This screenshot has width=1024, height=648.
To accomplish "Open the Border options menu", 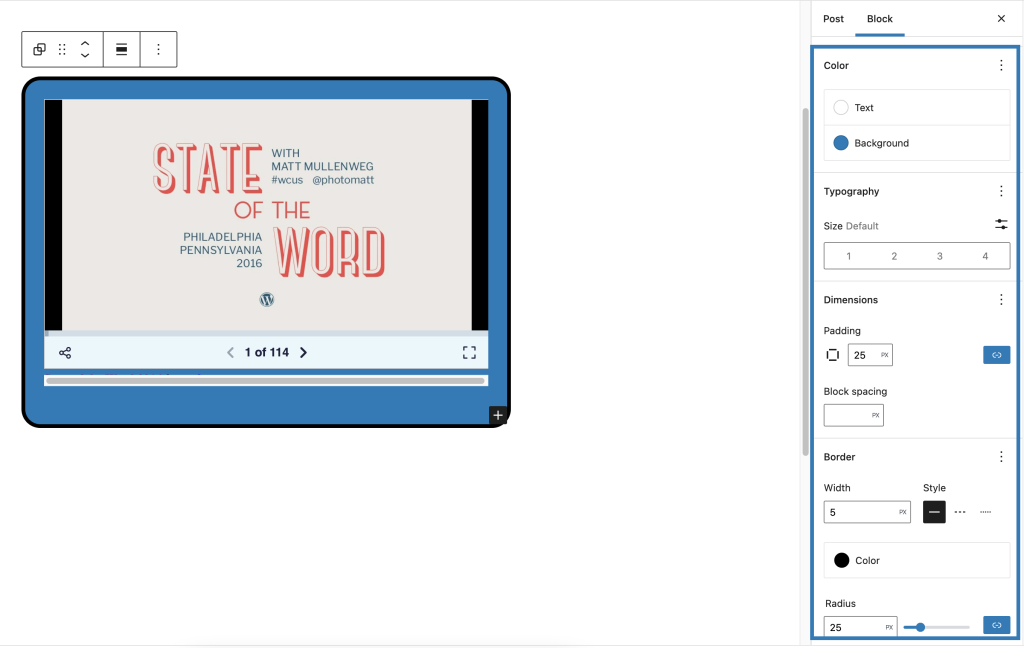I will coord(1001,456).
